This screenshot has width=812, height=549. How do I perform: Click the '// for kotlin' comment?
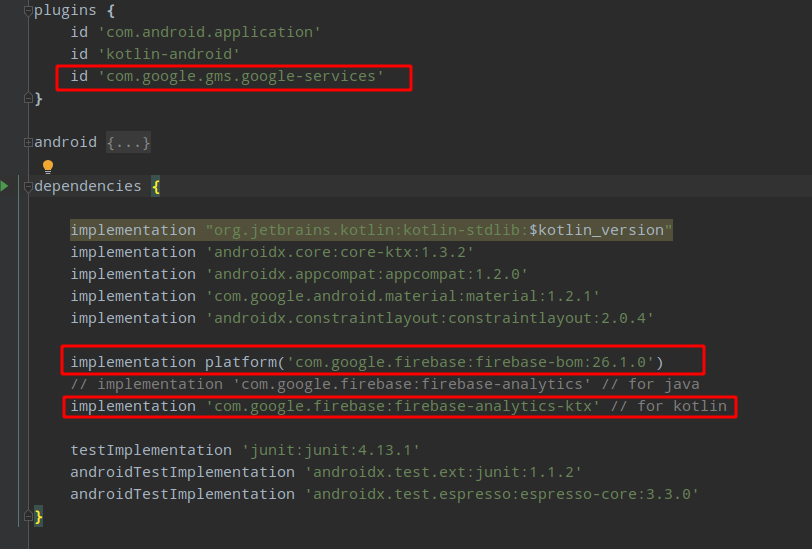669,406
